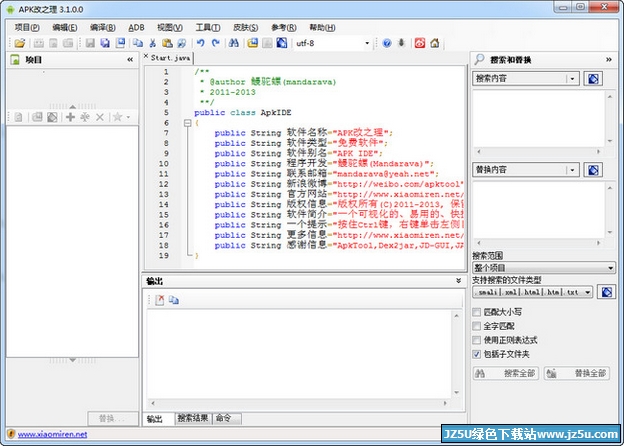Click the home house icon
The image size is (624, 446).
(435, 43)
